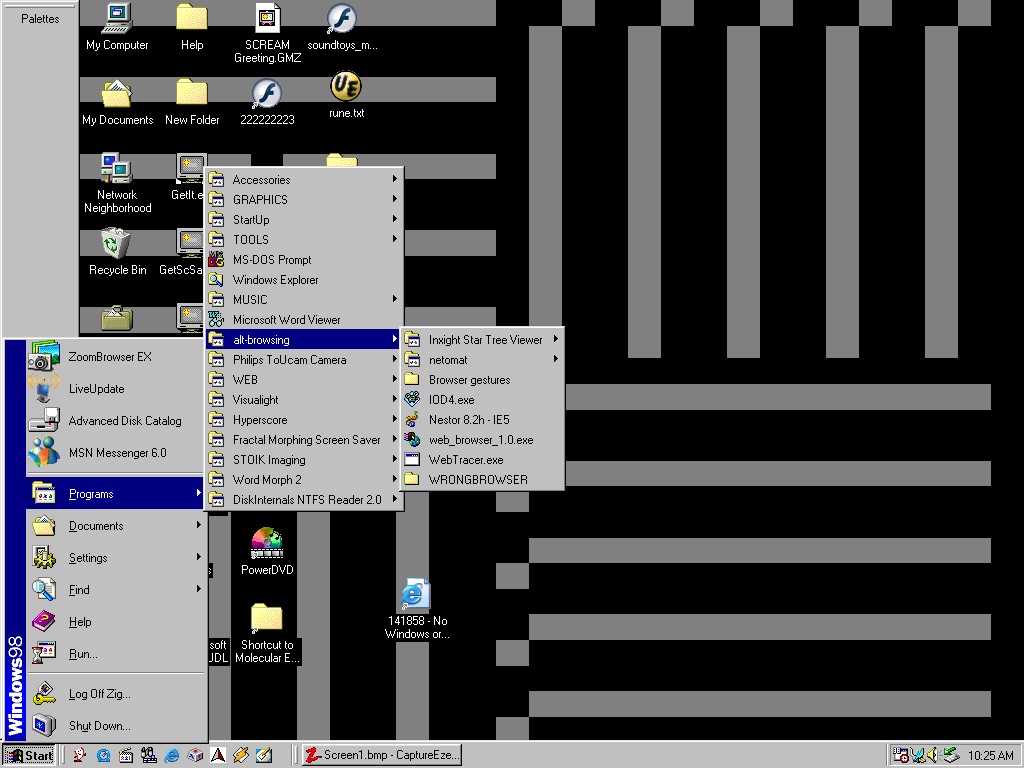Select WebTracer.exe in the alt-browsing menu
The image size is (1024, 768).
point(466,460)
